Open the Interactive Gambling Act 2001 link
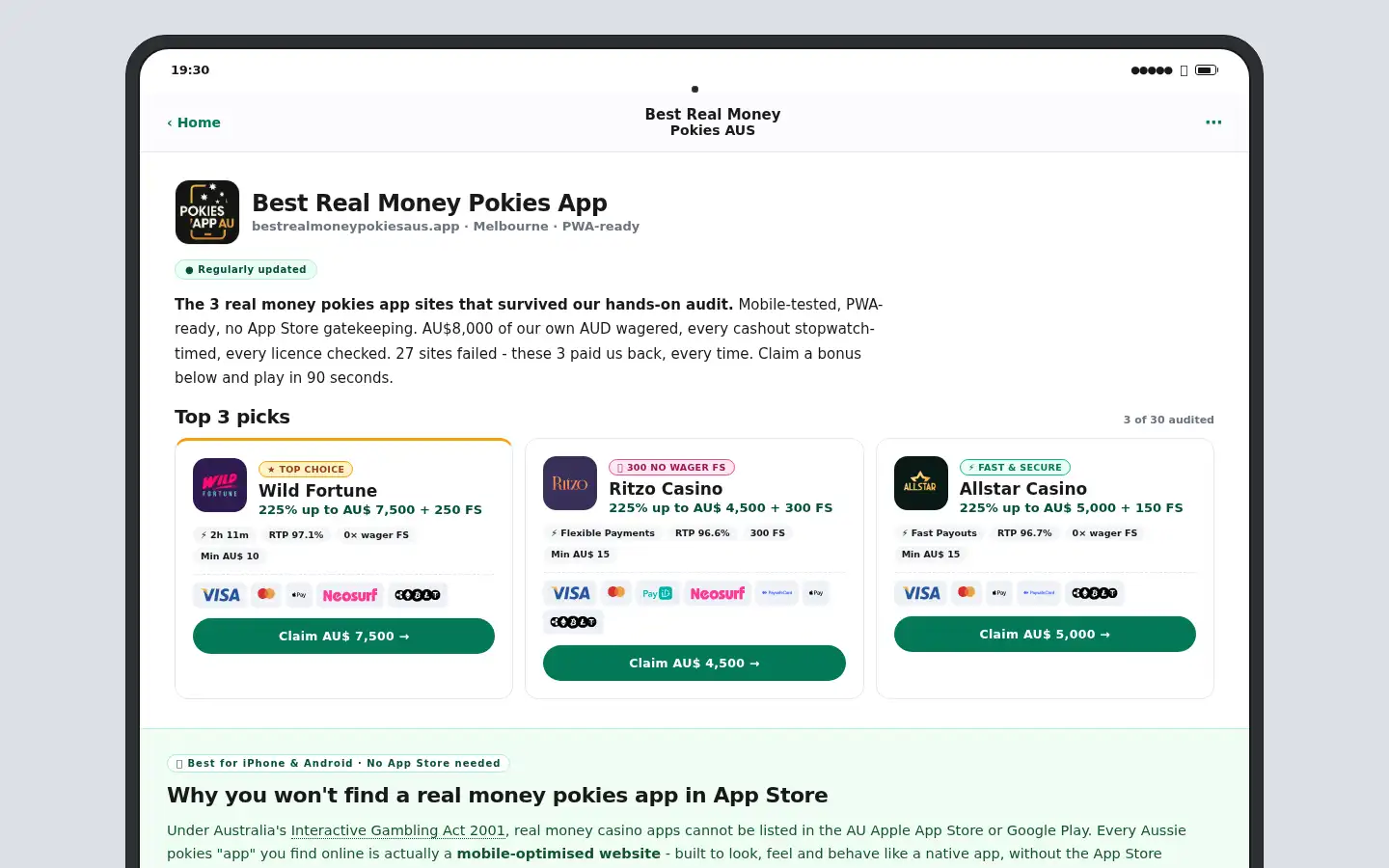1389x868 pixels. 398,830
